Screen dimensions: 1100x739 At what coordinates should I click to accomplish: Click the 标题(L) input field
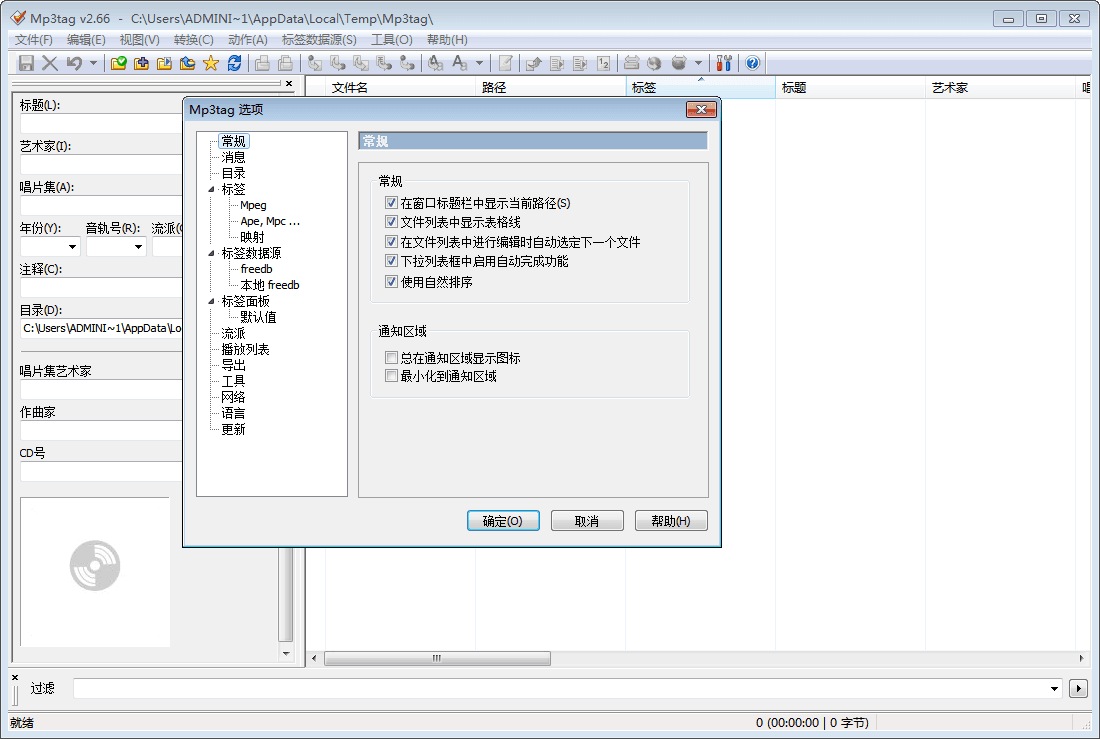point(101,124)
